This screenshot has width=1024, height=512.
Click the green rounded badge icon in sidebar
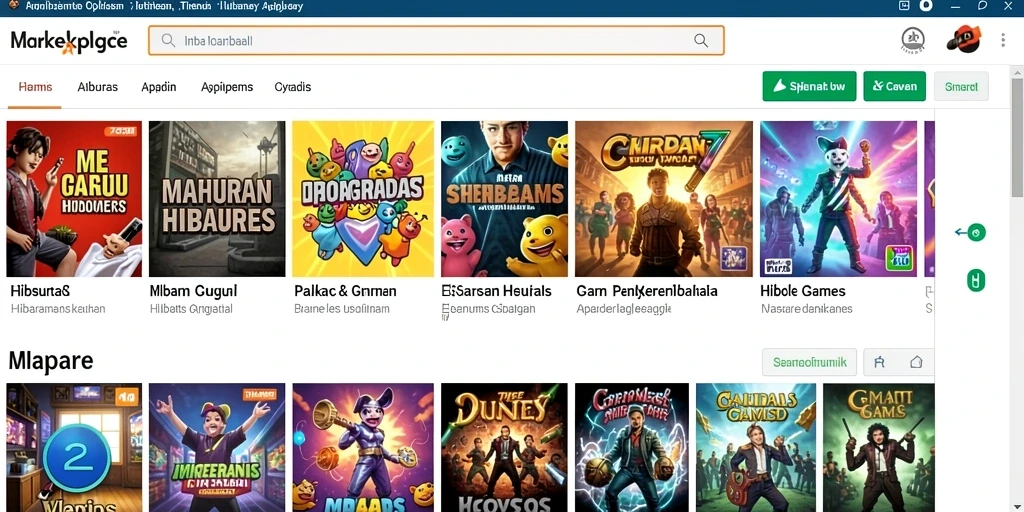[x=976, y=281]
